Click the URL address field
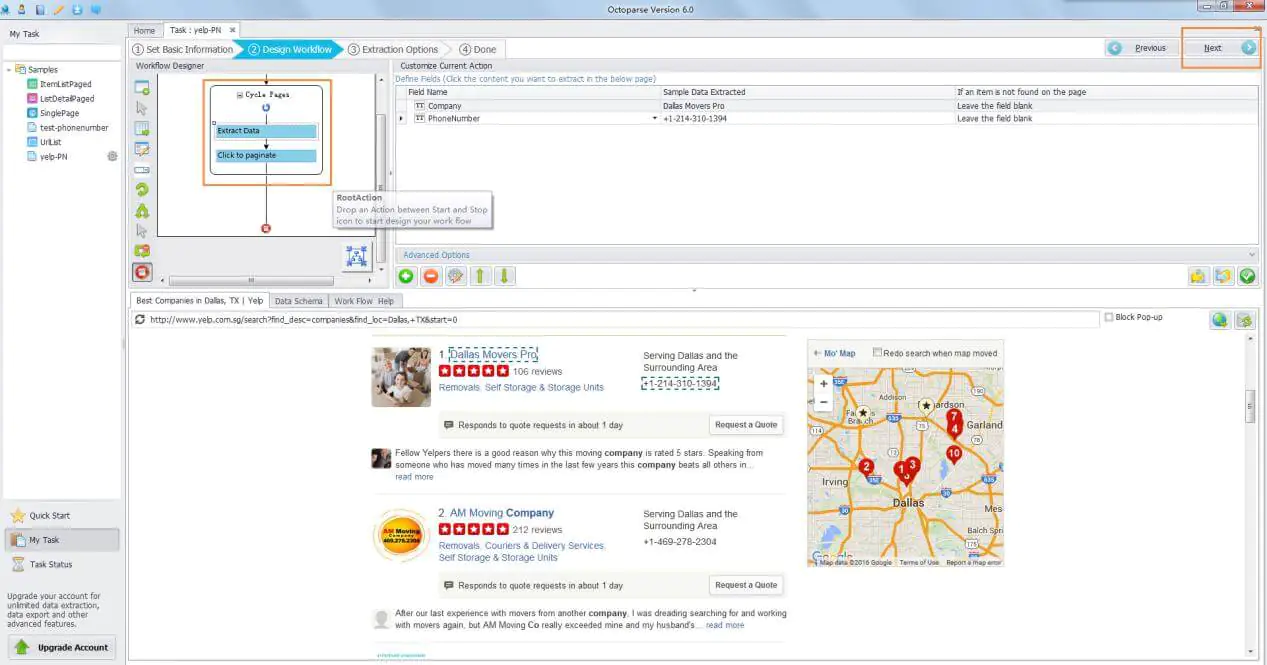 616,320
